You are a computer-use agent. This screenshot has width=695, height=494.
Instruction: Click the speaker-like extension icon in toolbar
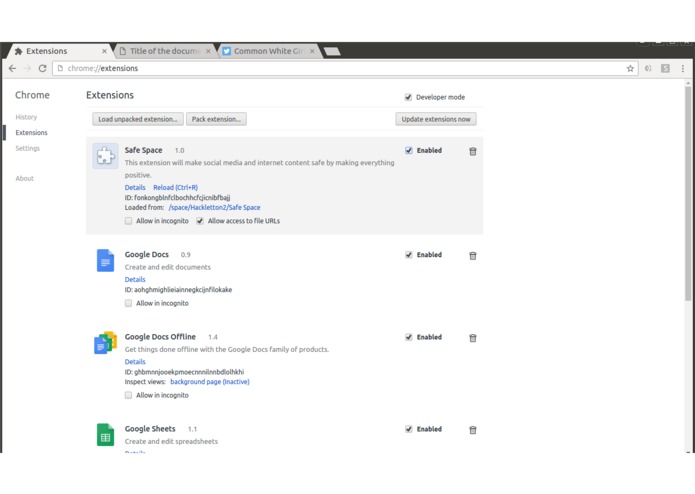tap(648, 68)
